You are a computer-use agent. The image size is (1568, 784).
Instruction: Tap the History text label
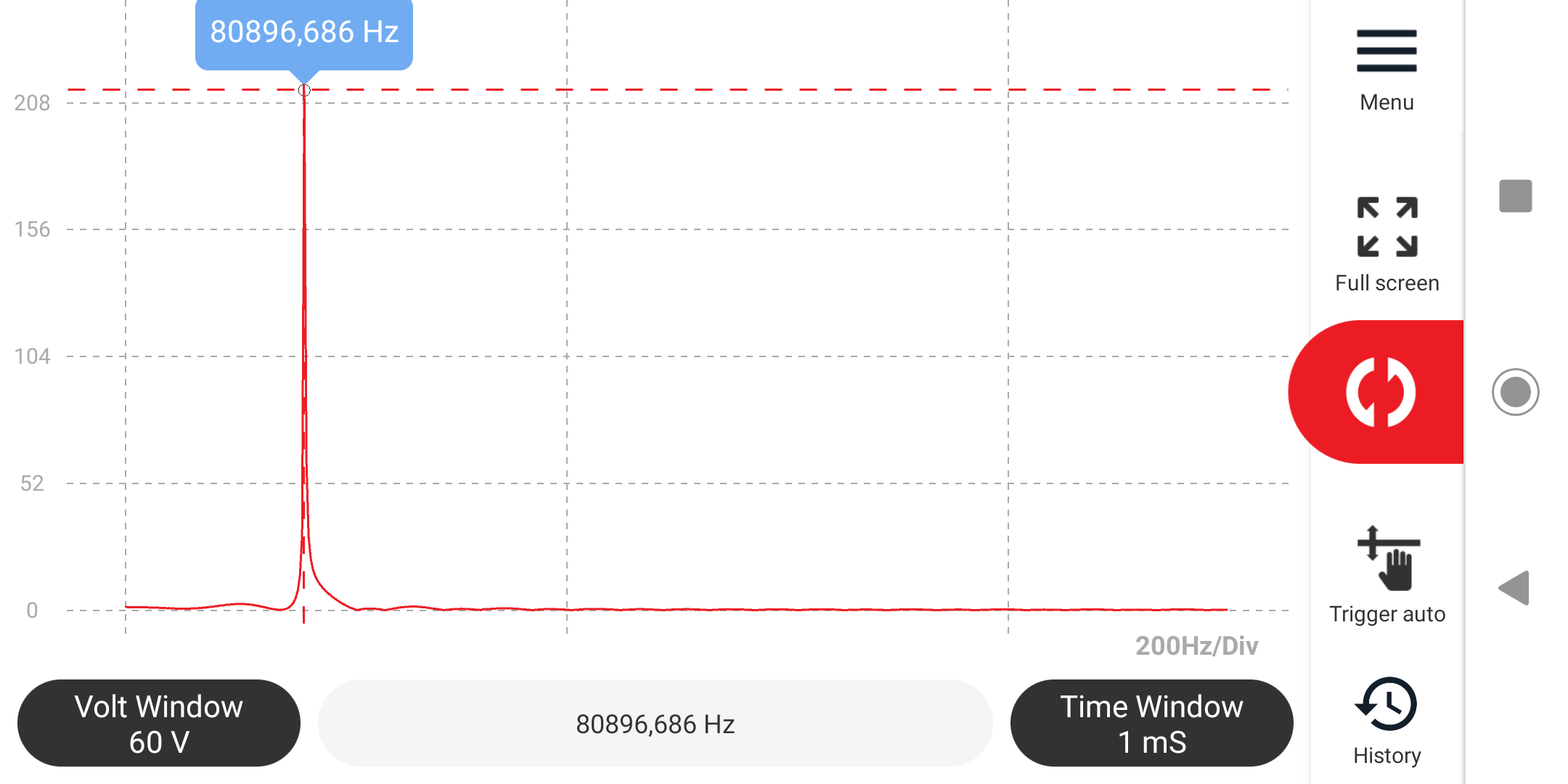[x=1387, y=756]
